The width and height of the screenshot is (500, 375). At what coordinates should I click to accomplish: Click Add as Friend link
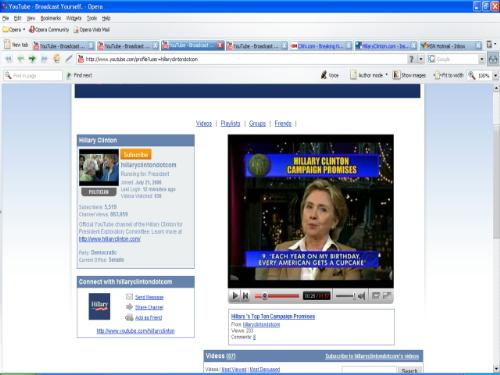(x=148, y=317)
